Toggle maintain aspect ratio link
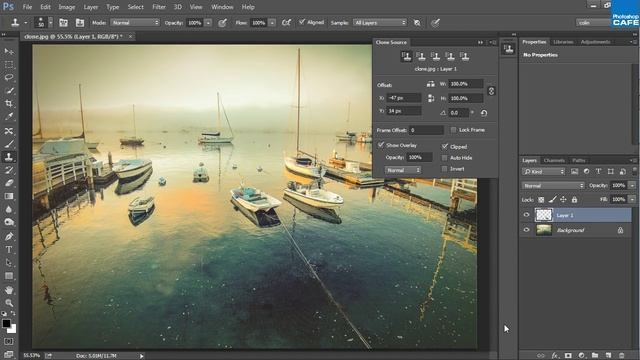640x360 pixels. (x=491, y=91)
